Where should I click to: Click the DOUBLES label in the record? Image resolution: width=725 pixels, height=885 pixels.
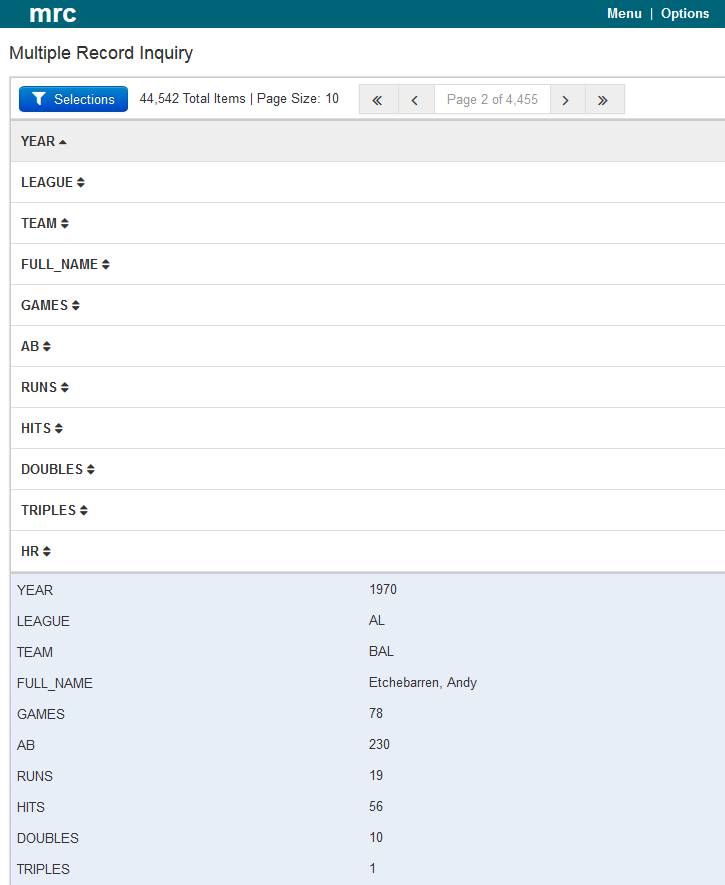click(48, 839)
